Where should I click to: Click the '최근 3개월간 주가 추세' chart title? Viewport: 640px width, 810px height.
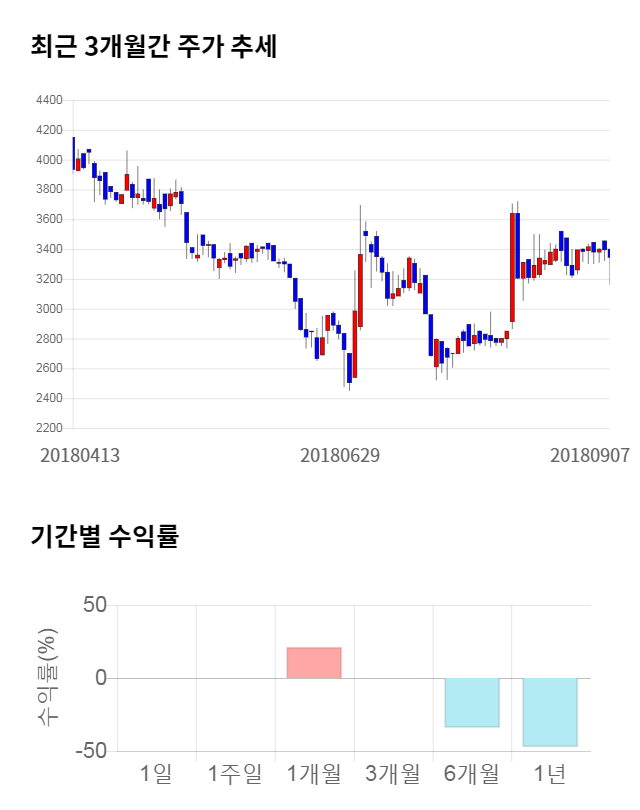point(154,46)
